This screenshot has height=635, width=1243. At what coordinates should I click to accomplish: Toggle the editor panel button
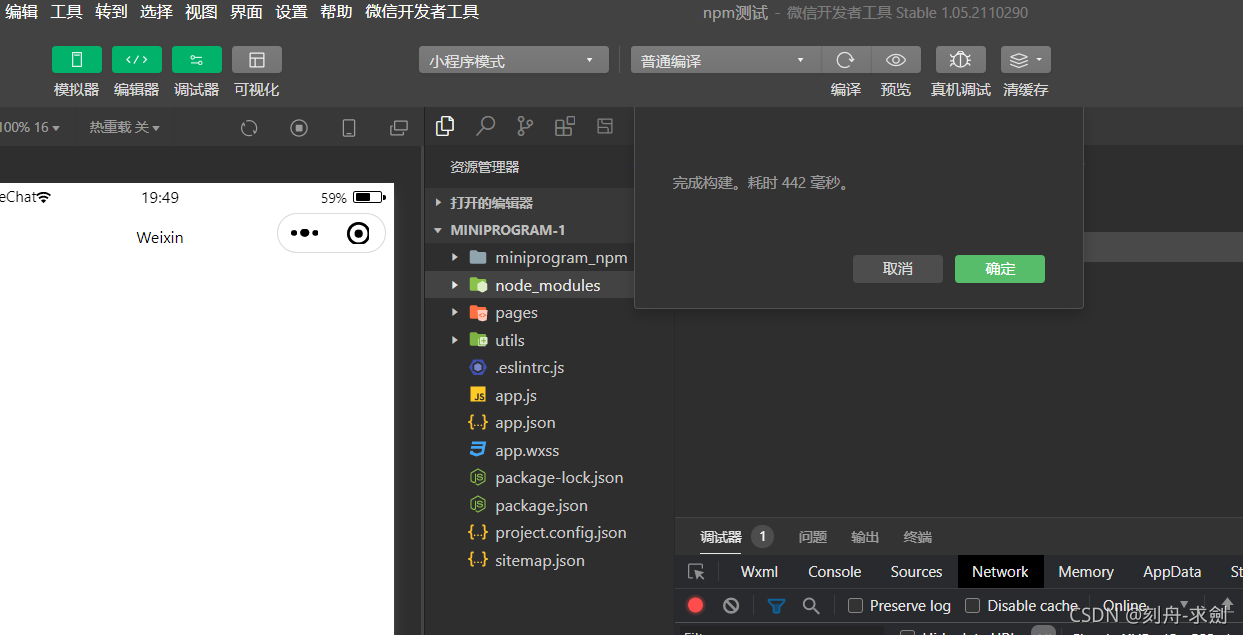pos(137,59)
